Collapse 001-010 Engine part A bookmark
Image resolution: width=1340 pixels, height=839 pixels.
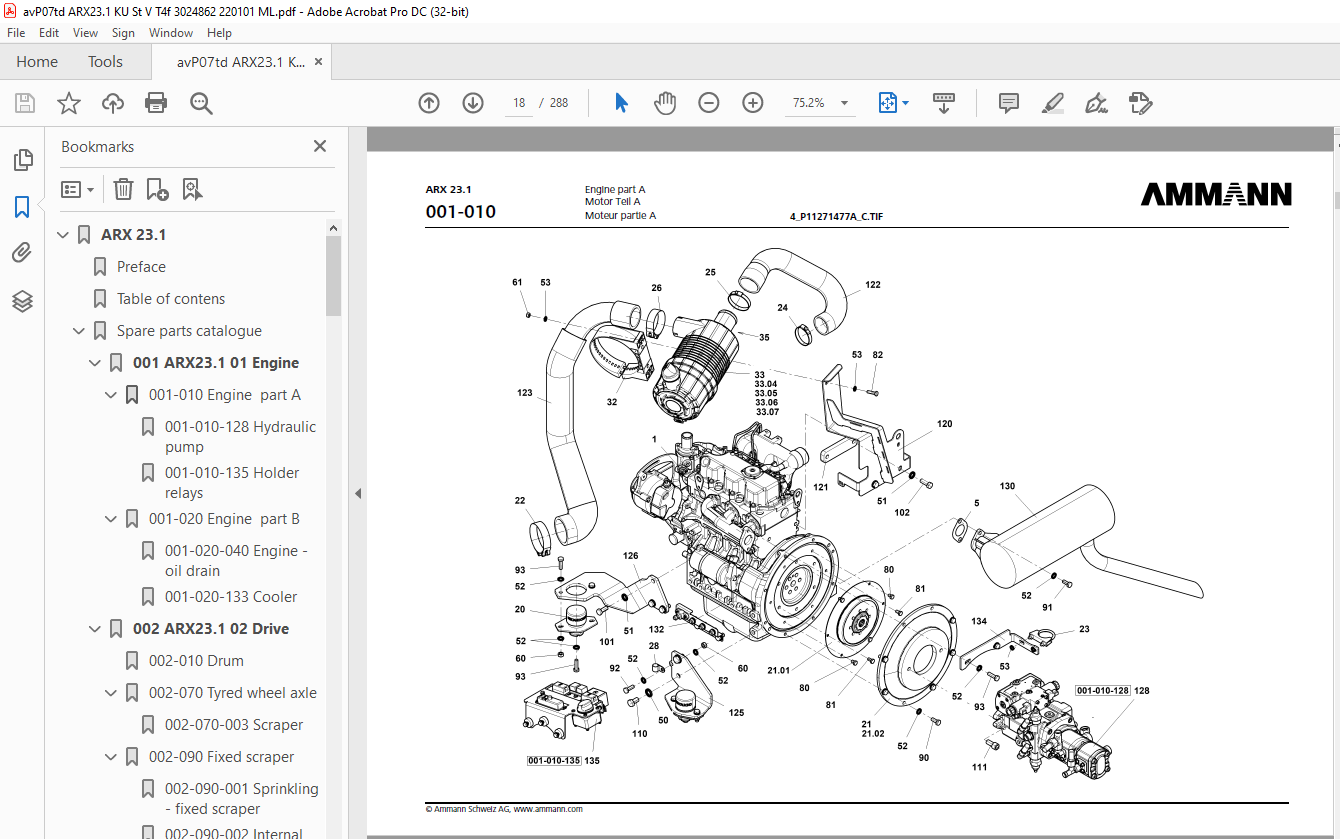point(111,395)
